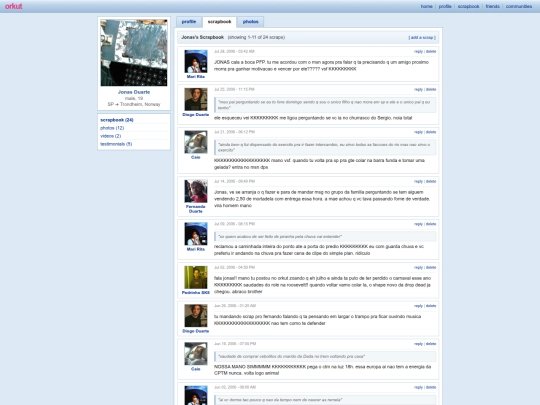This screenshot has width=540, height=405.
Task: Click the Jonas Duarte name link
Action: [x=134, y=92]
